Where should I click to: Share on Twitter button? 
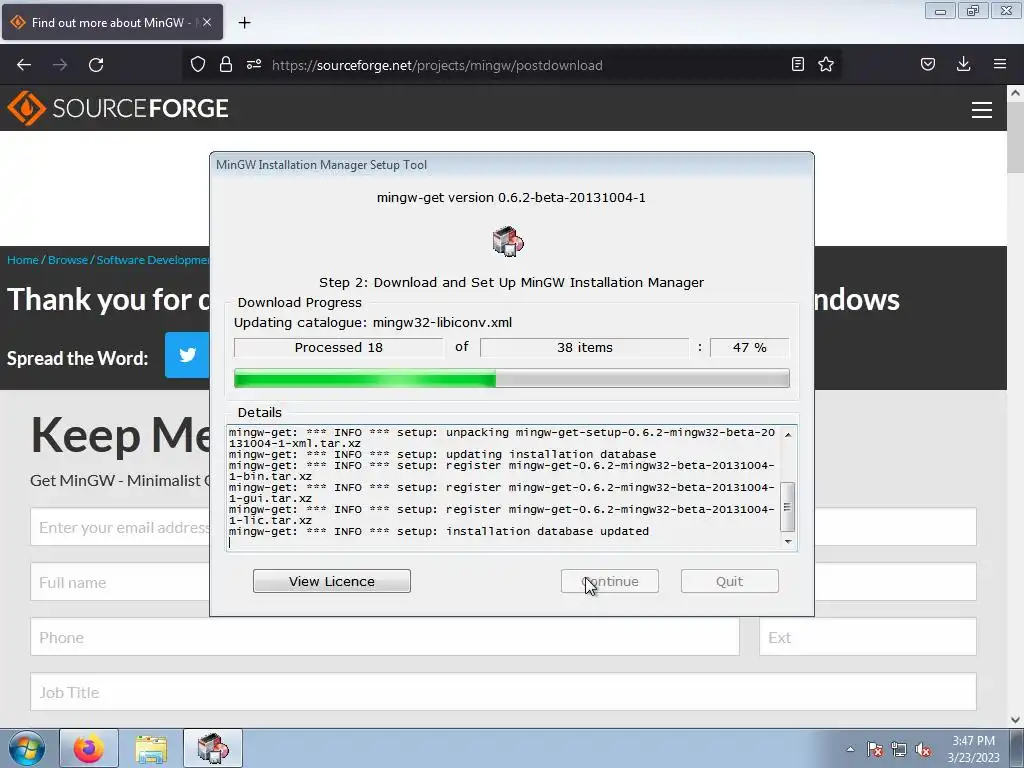187,355
